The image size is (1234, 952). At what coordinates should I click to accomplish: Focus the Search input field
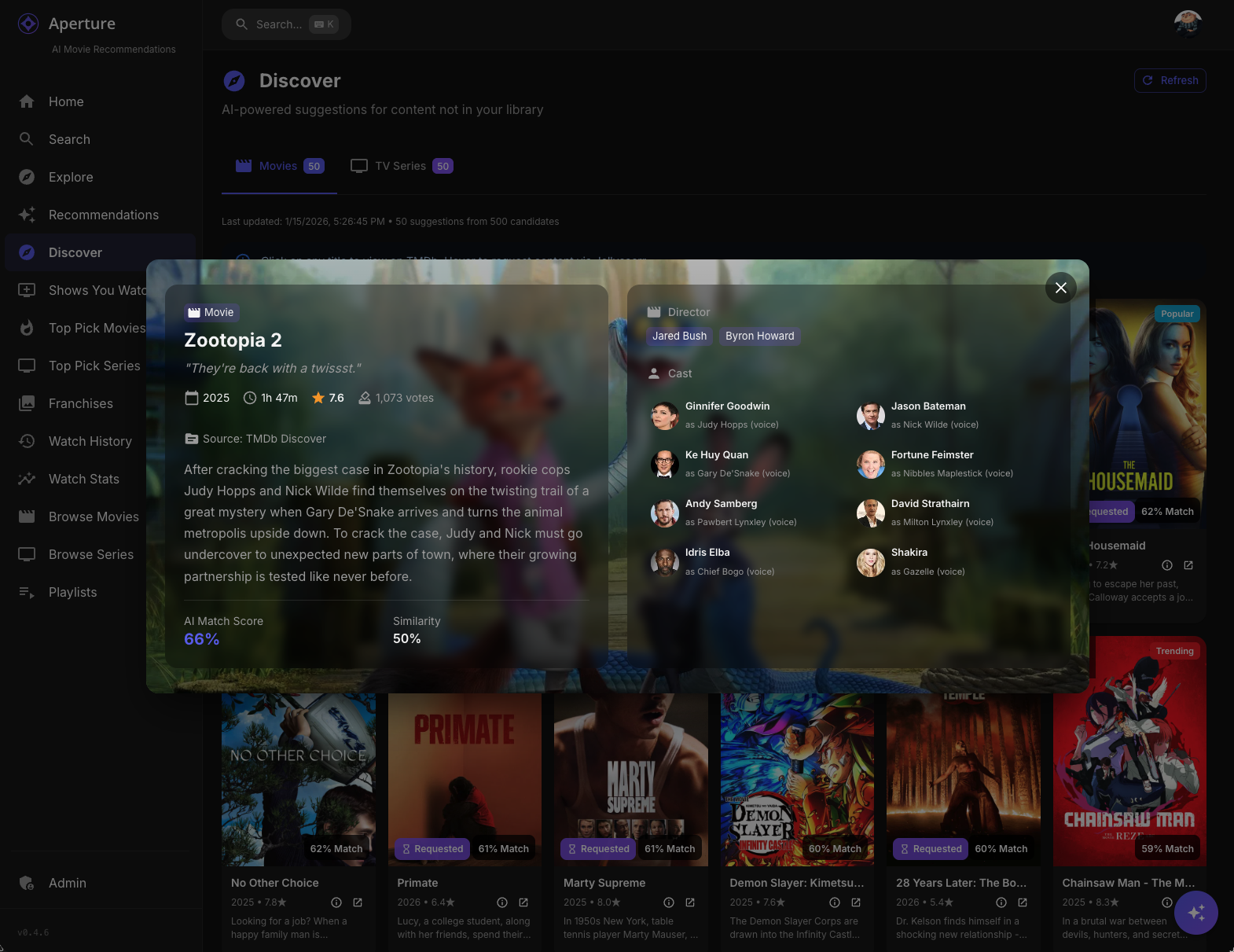[x=286, y=24]
